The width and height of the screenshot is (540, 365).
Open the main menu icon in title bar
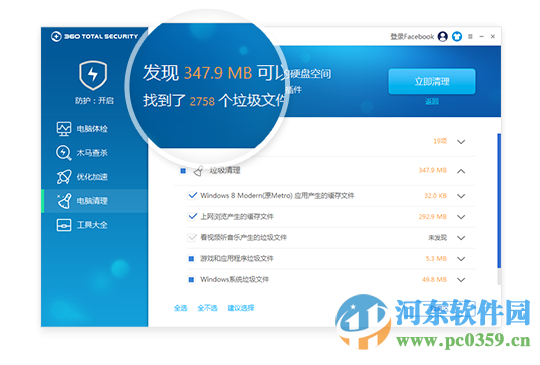point(470,36)
